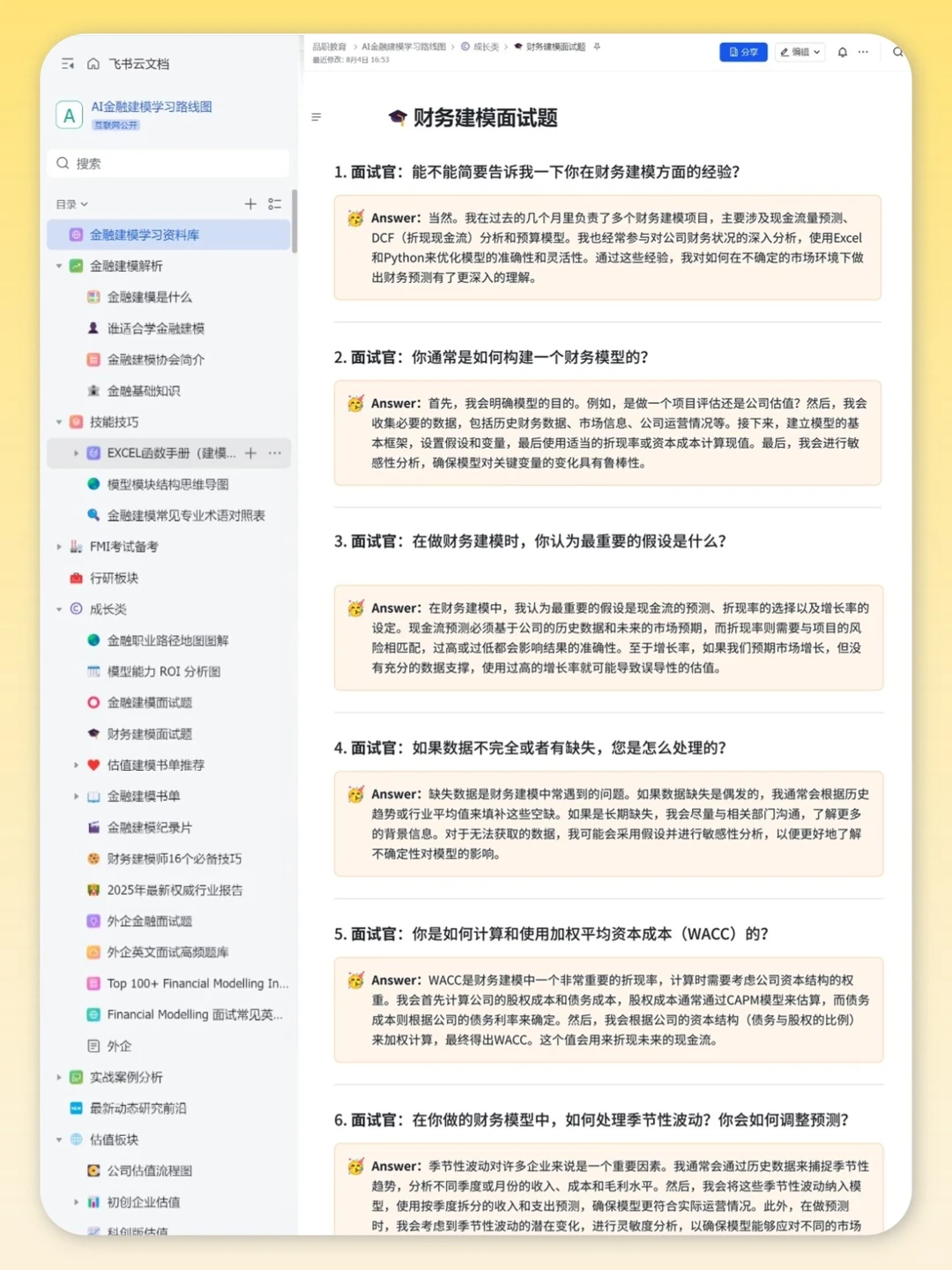Collapse 金融建模解析 using its triangle
This screenshot has width=952, height=1270.
[x=59, y=265]
